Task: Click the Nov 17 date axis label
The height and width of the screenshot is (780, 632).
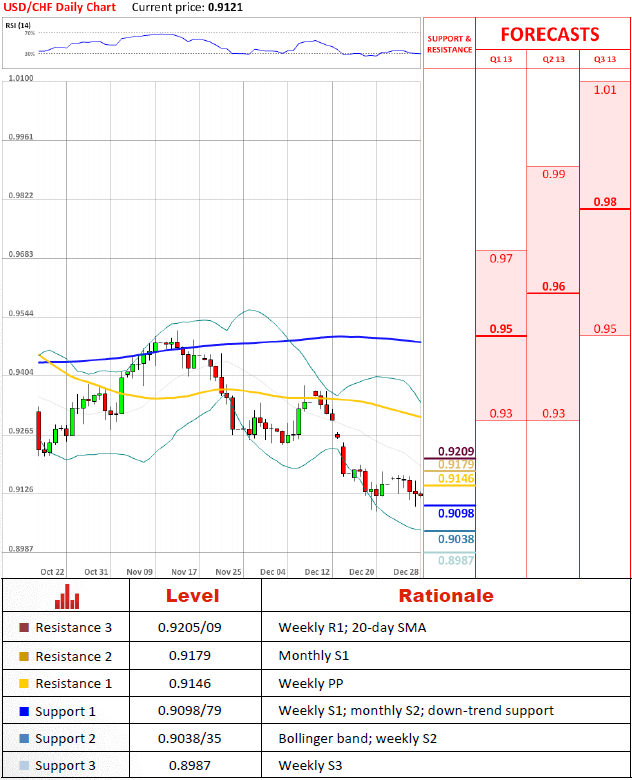Action: click(184, 572)
